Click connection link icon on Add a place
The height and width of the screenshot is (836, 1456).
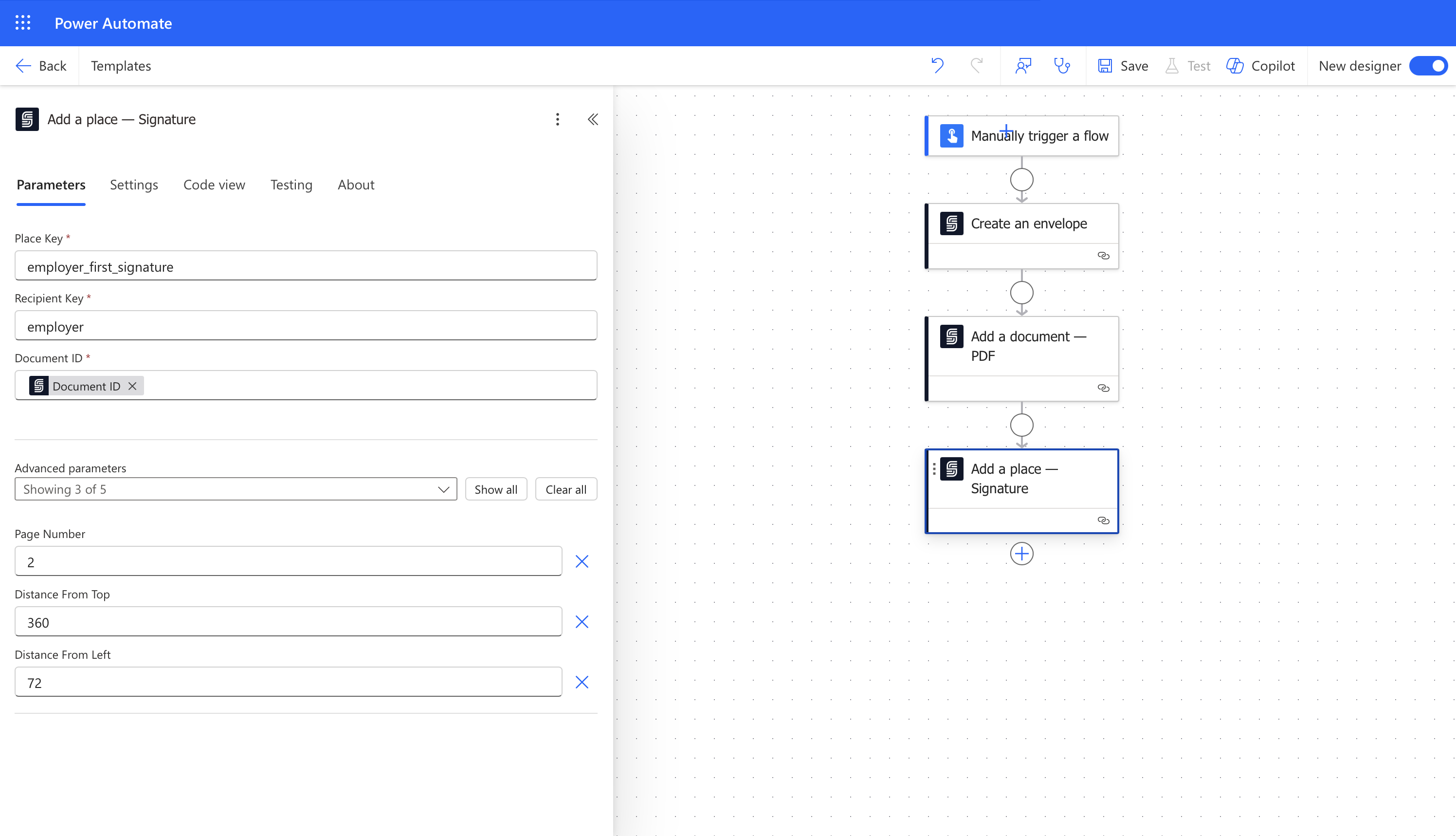[1103, 521]
